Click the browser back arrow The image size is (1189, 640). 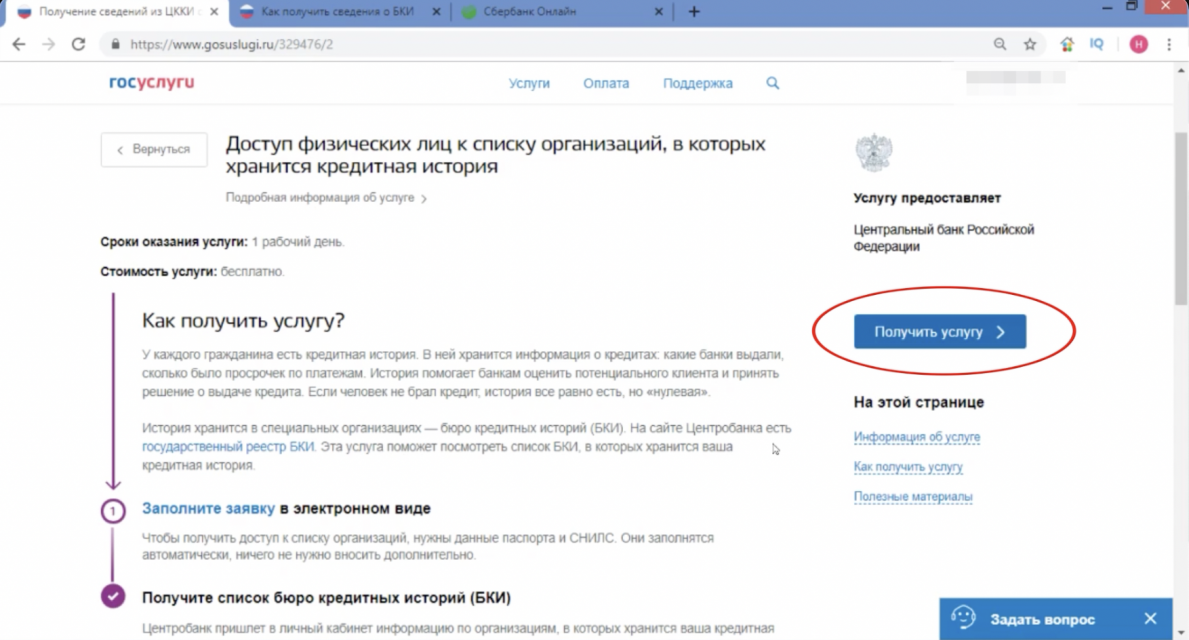point(18,44)
